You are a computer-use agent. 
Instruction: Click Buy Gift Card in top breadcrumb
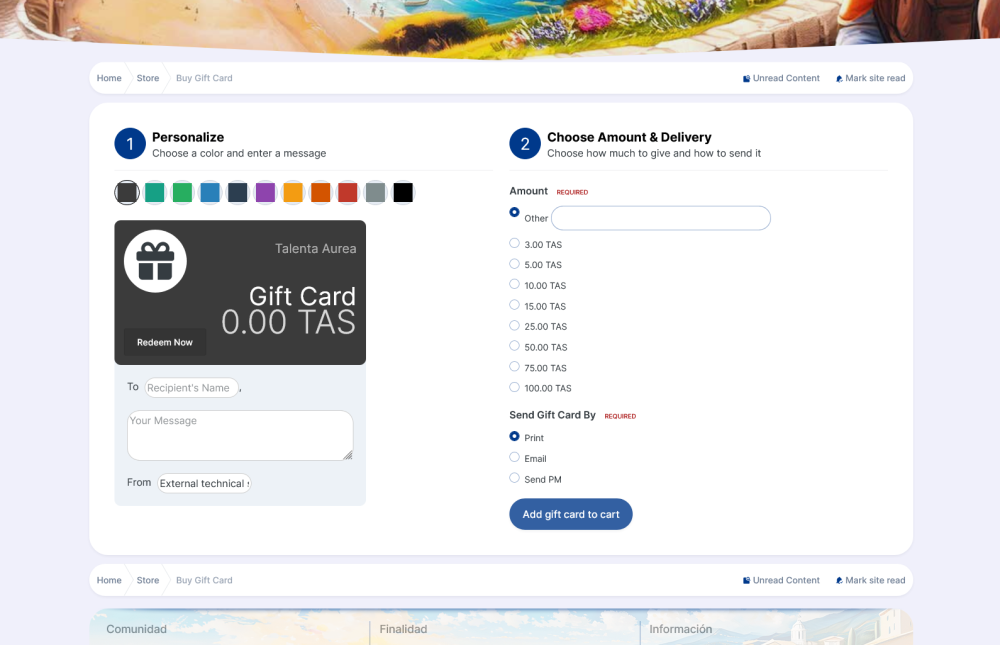click(204, 78)
